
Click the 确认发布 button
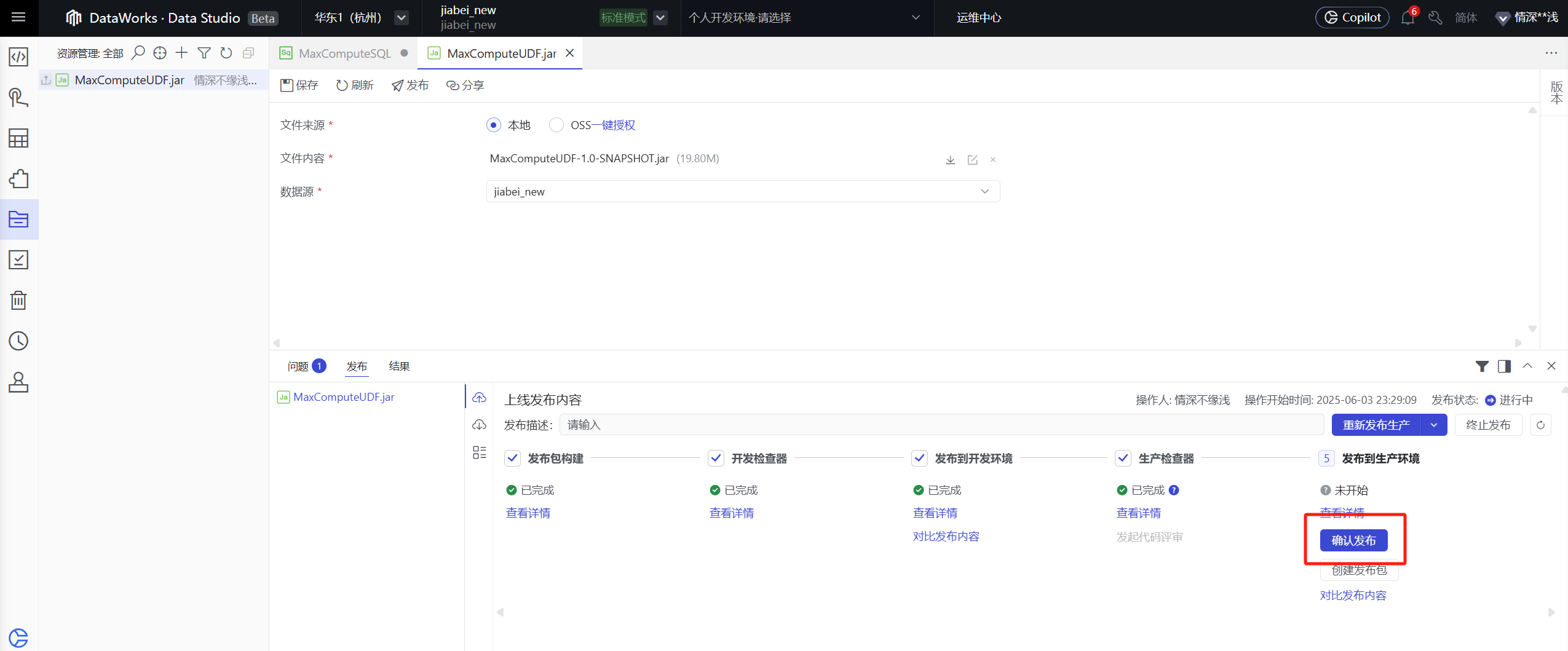pos(1353,540)
